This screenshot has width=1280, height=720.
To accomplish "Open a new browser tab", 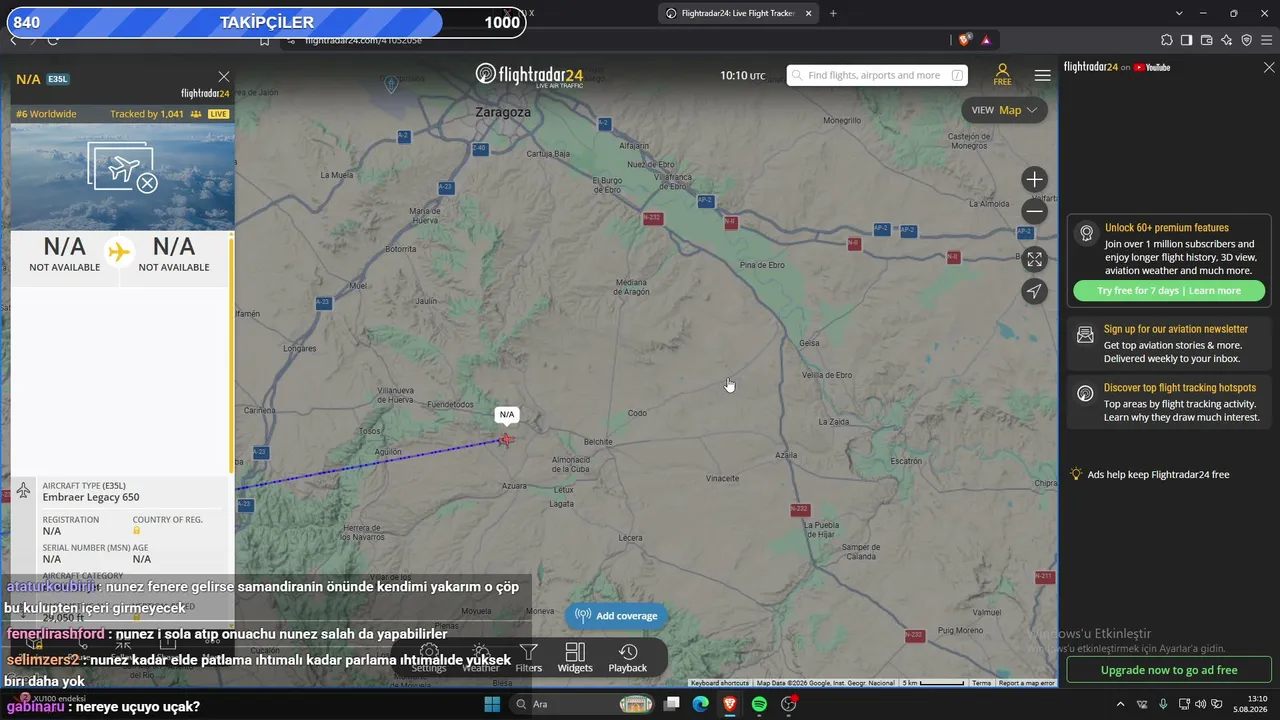I will (x=833, y=13).
